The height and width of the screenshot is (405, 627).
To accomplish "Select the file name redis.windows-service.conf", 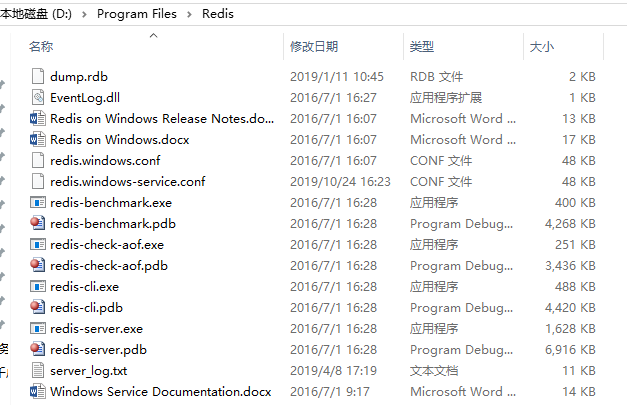I will 128,182.
